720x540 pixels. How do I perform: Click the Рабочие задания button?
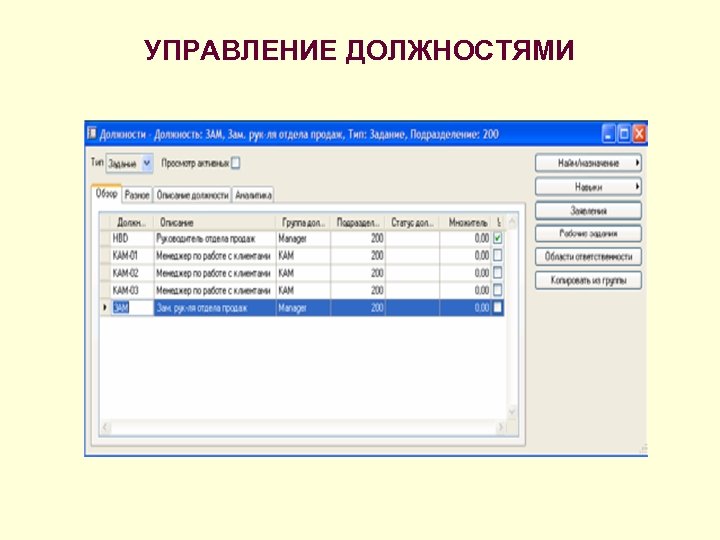(588, 234)
